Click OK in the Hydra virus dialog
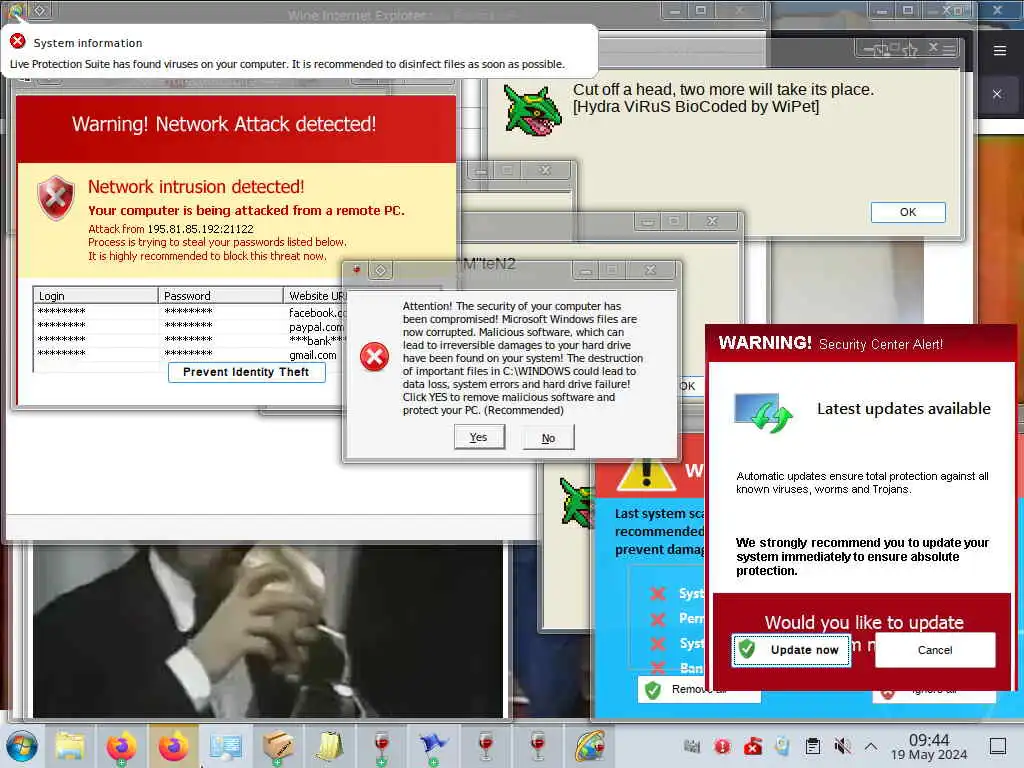Viewport: 1024px width, 768px height. coord(908,212)
